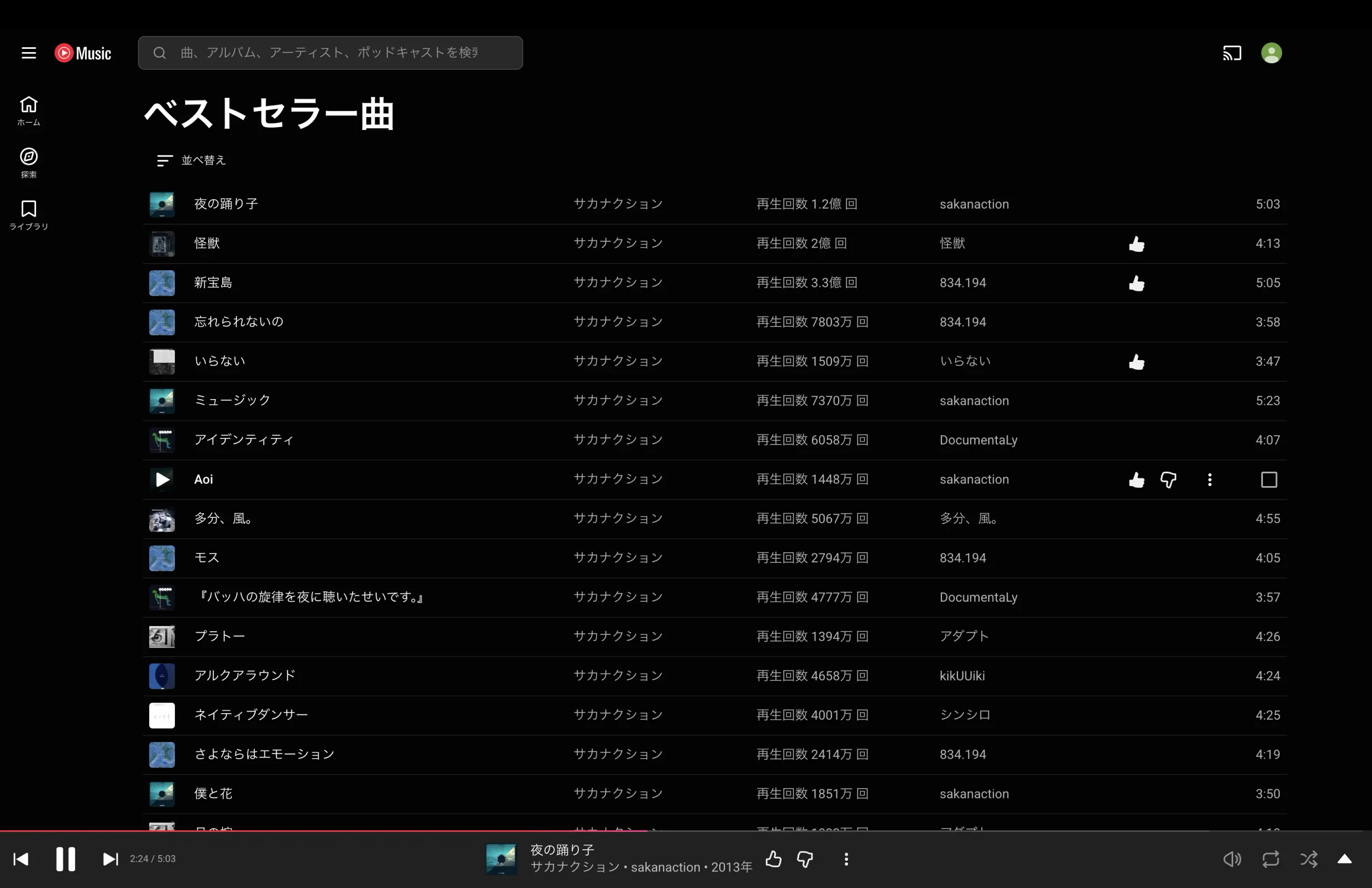The image size is (1372, 888).
Task: Remove like from 怪獣 track
Action: 1136,244
